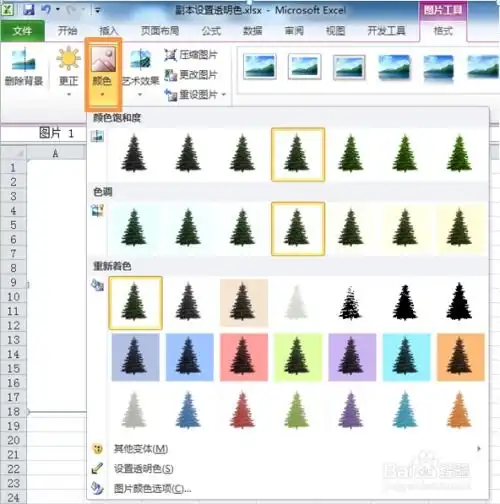
Task: Expand the Artistic Effects (艺术效果) dropdown arrow
Action: coord(140,95)
